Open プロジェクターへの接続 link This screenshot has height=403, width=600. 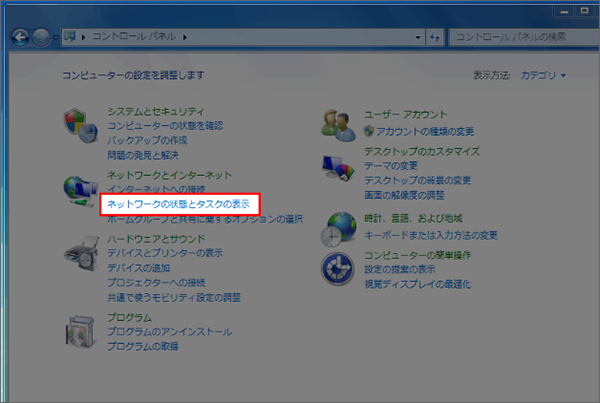156,282
